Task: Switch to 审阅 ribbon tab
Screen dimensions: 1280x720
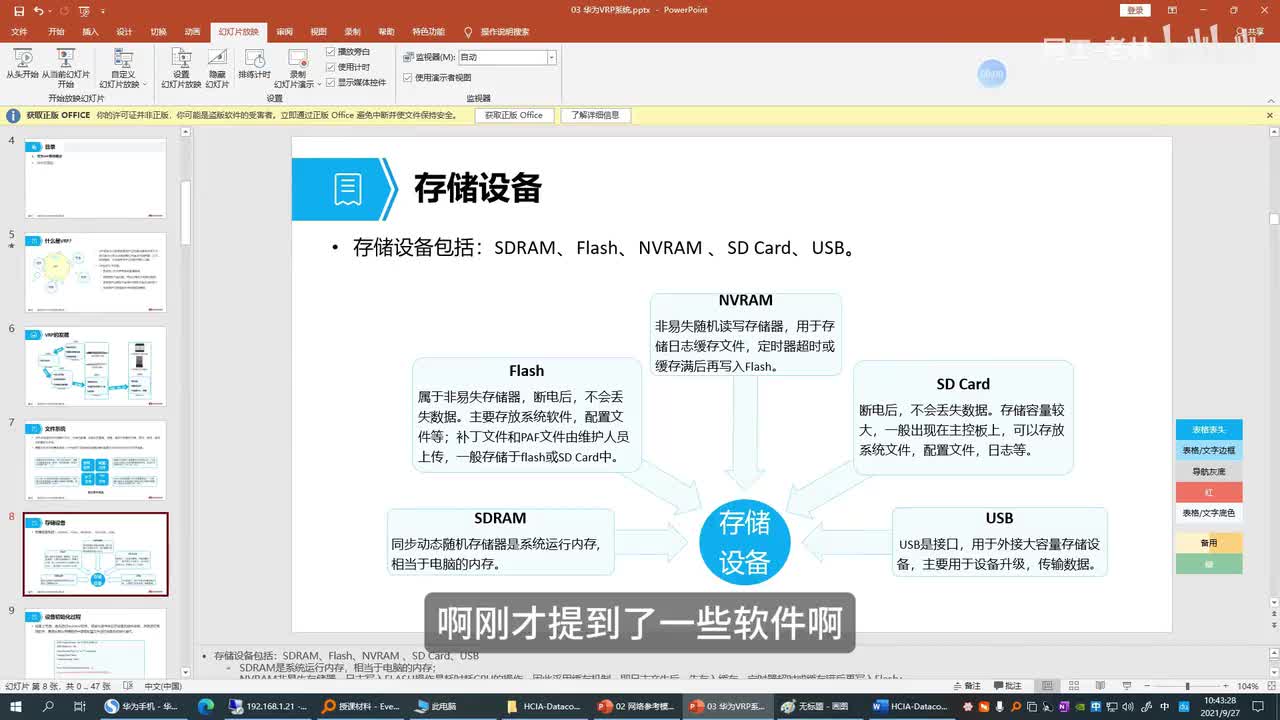Action: pos(285,32)
